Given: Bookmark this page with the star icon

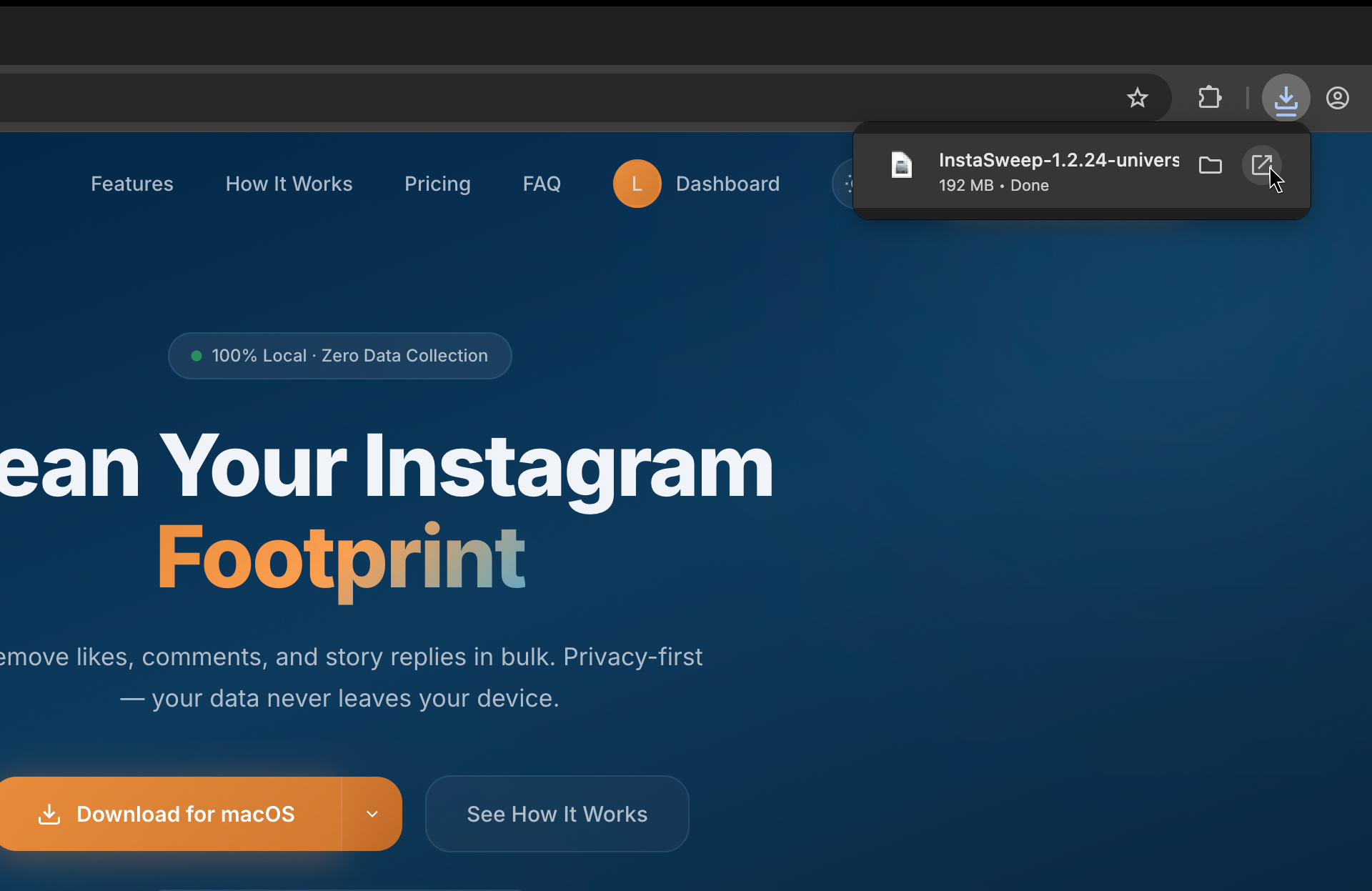Looking at the screenshot, I should tap(1137, 98).
